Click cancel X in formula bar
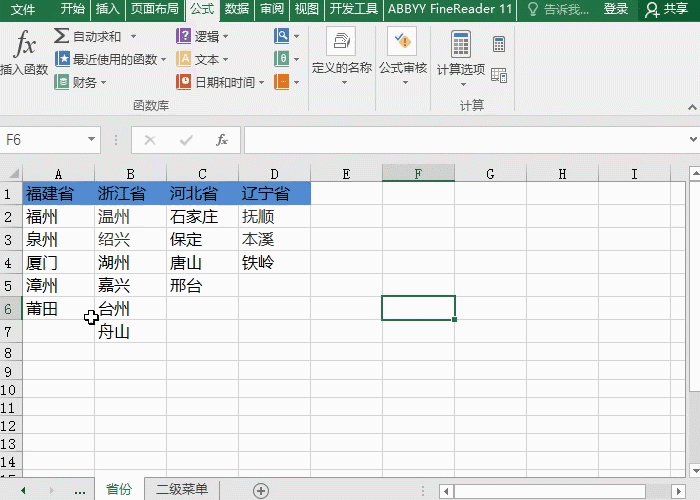700x500 pixels. (x=150, y=140)
